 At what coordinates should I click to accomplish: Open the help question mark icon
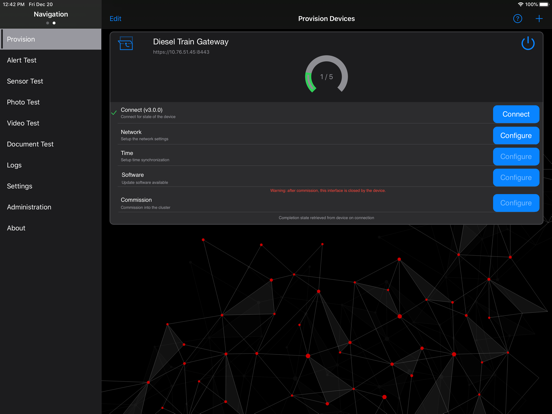[517, 19]
